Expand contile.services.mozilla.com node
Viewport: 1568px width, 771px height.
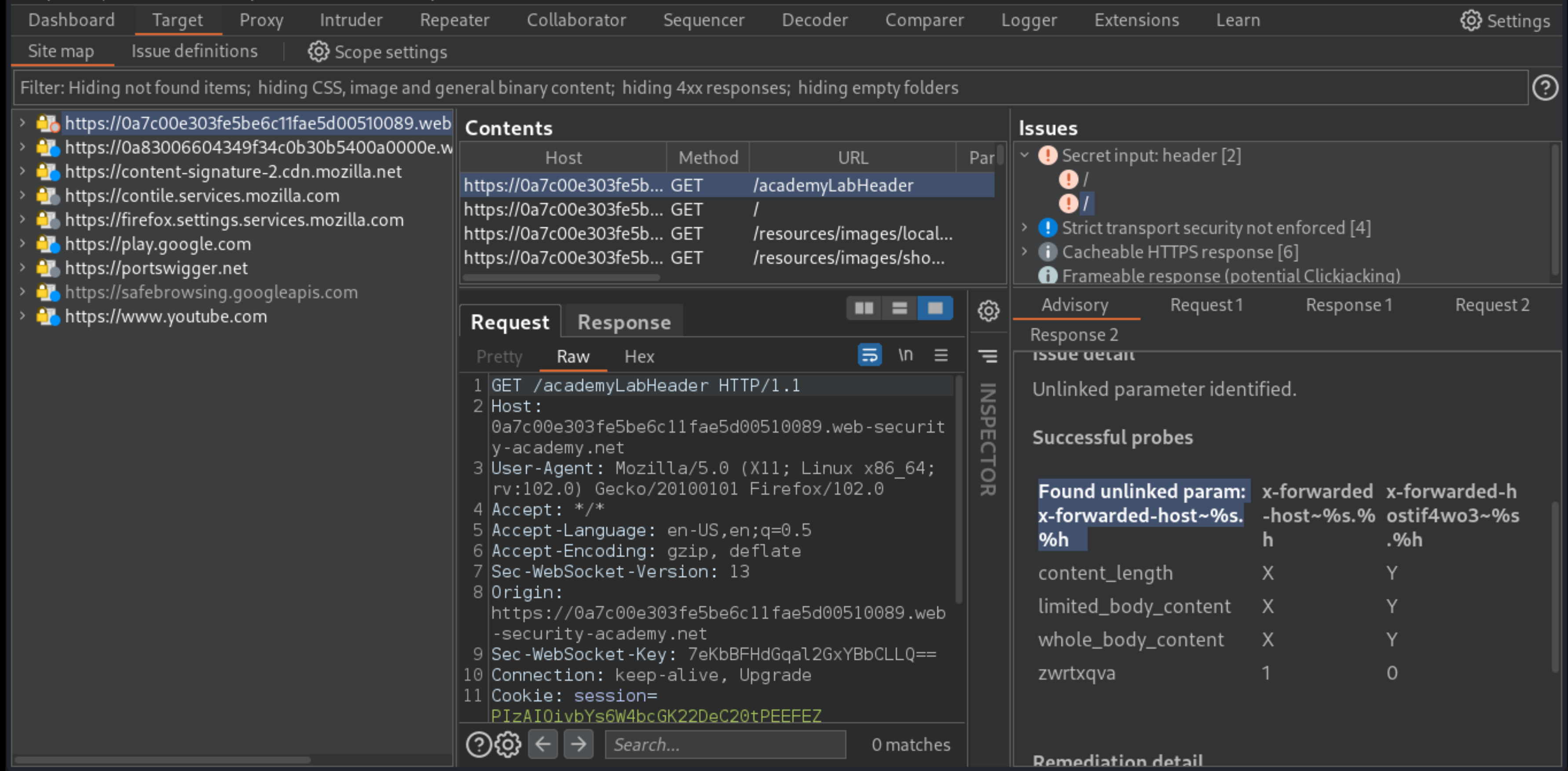pos(22,195)
